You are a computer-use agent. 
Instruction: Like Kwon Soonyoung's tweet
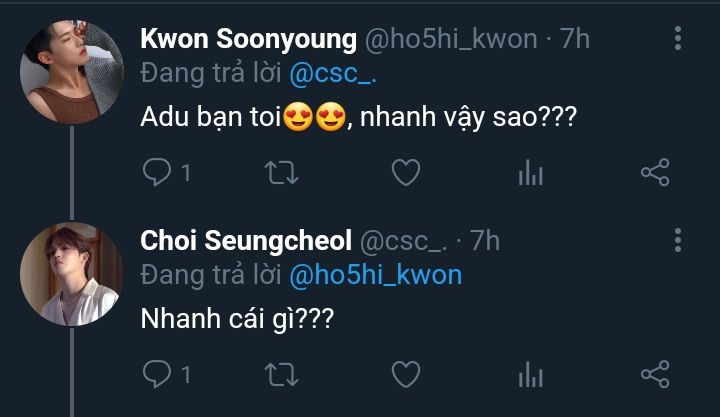pos(404,173)
